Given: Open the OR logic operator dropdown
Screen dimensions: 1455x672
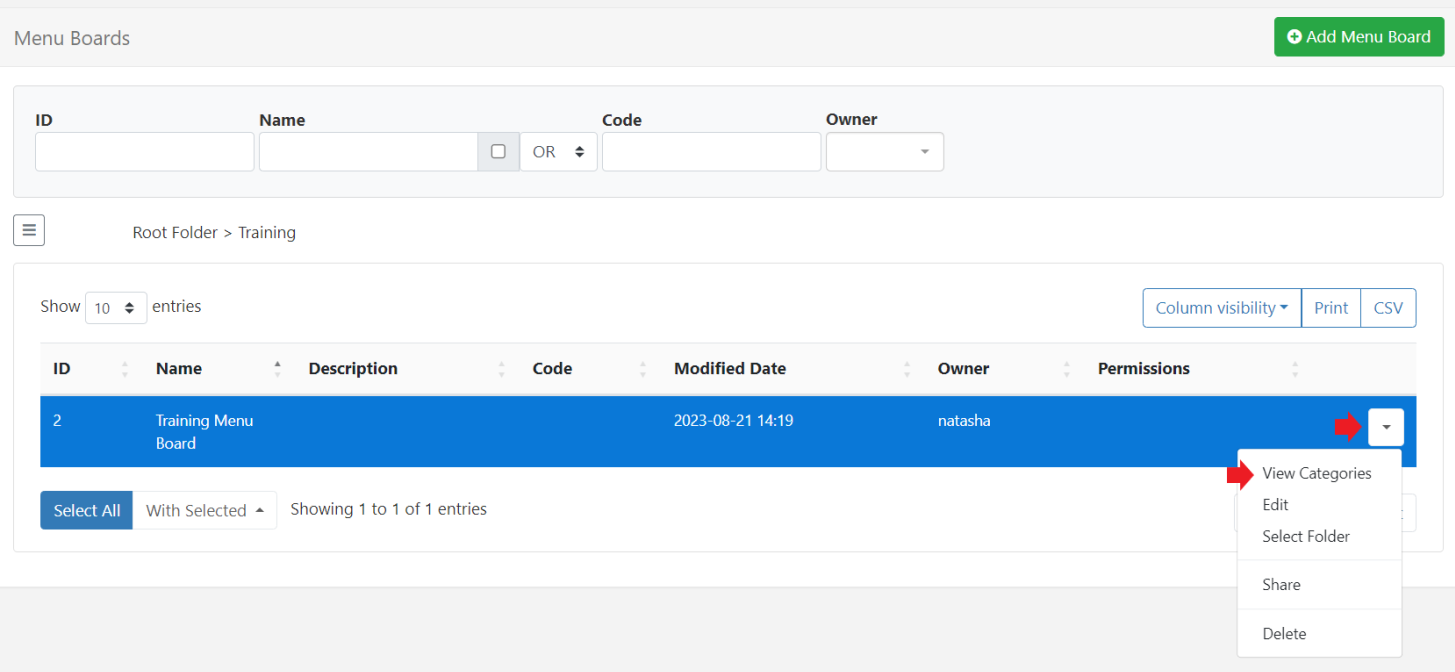Looking at the screenshot, I should [x=558, y=152].
